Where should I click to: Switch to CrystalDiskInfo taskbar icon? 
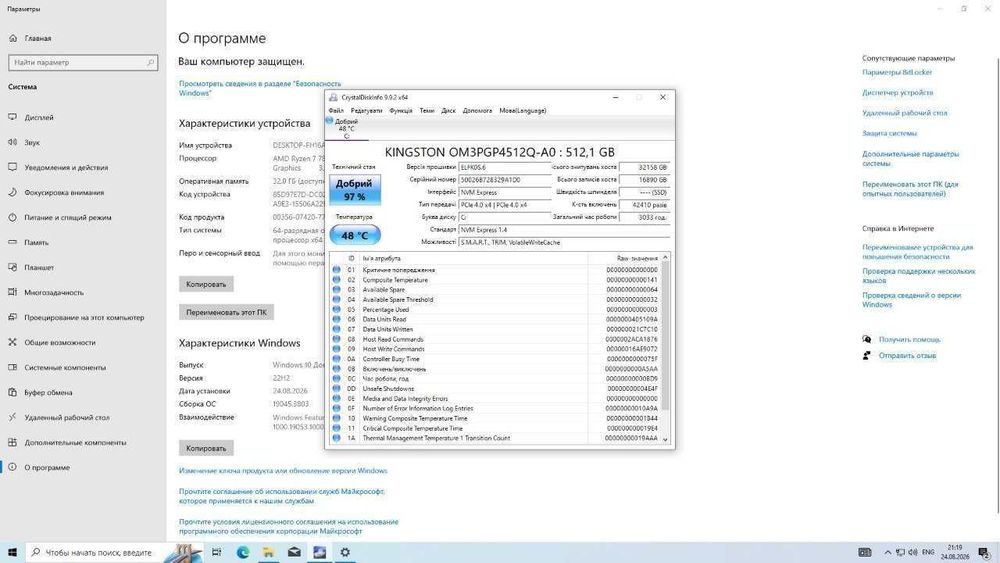point(320,552)
